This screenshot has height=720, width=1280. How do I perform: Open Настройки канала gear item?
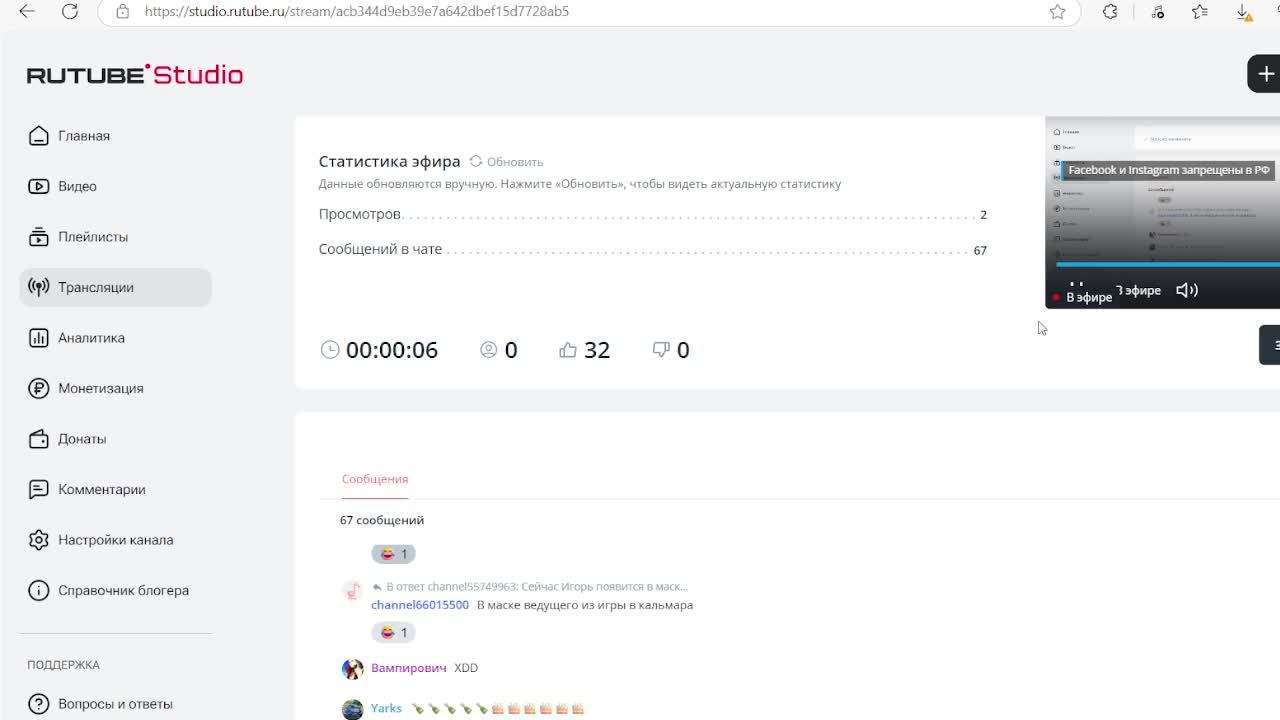(x=115, y=540)
